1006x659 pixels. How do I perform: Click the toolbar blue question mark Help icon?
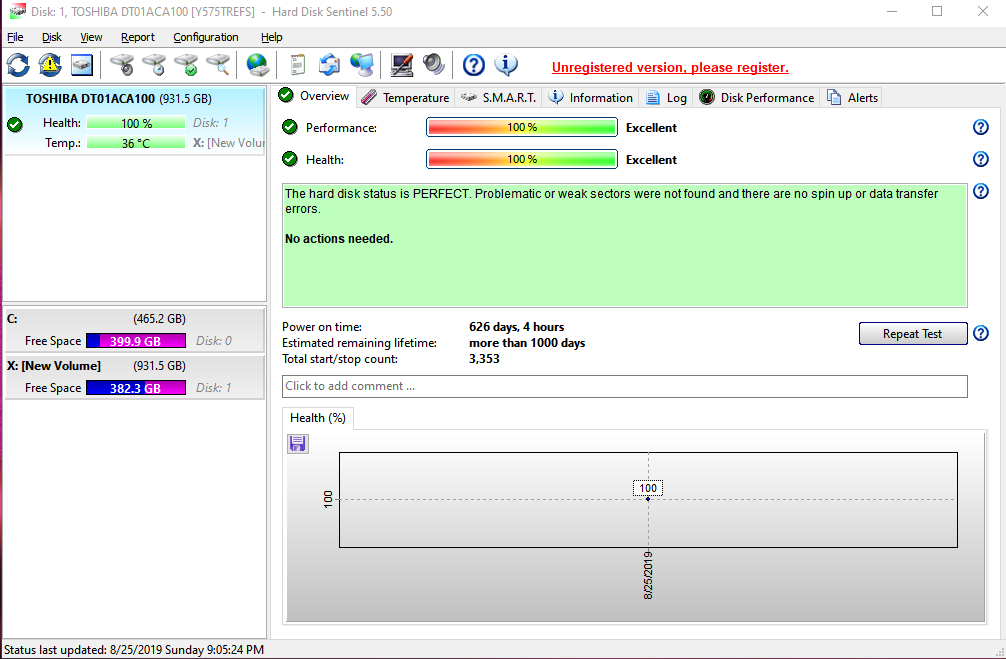[473, 65]
